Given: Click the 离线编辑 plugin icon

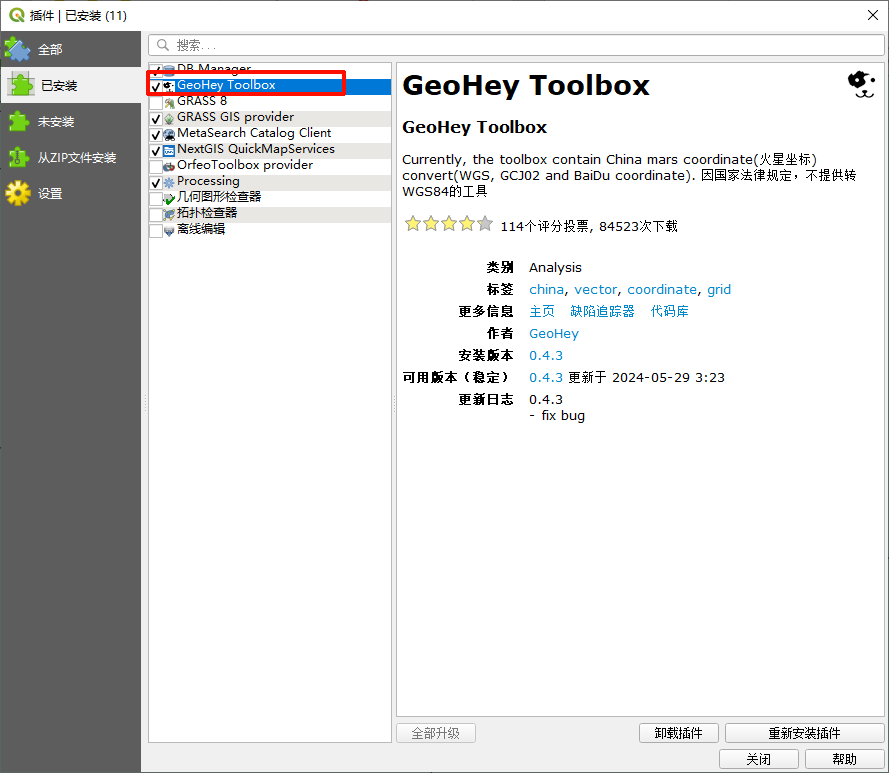Looking at the screenshot, I should click(169, 231).
